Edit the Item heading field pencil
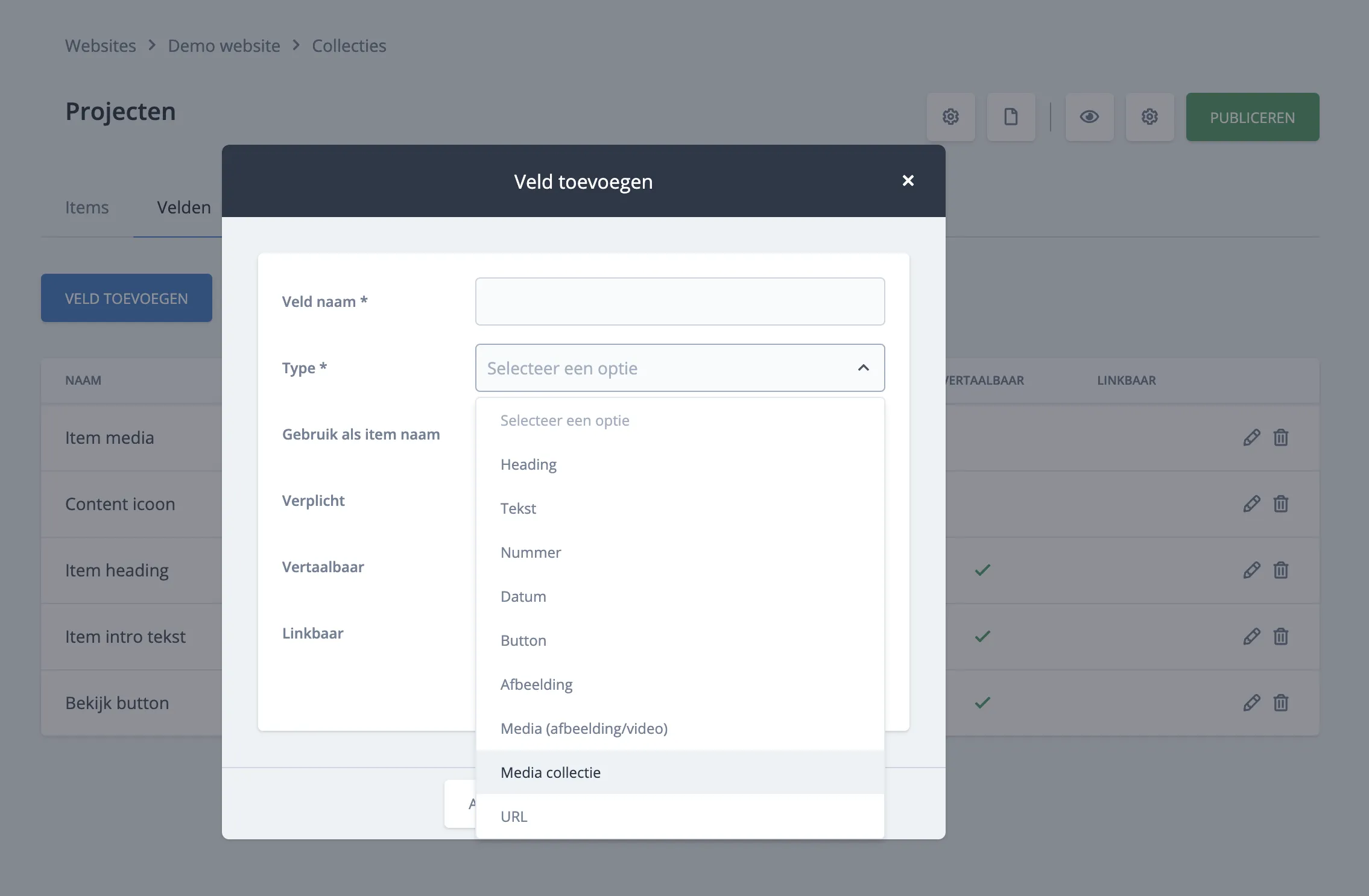This screenshot has height=896, width=1369. tap(1251, 570)
